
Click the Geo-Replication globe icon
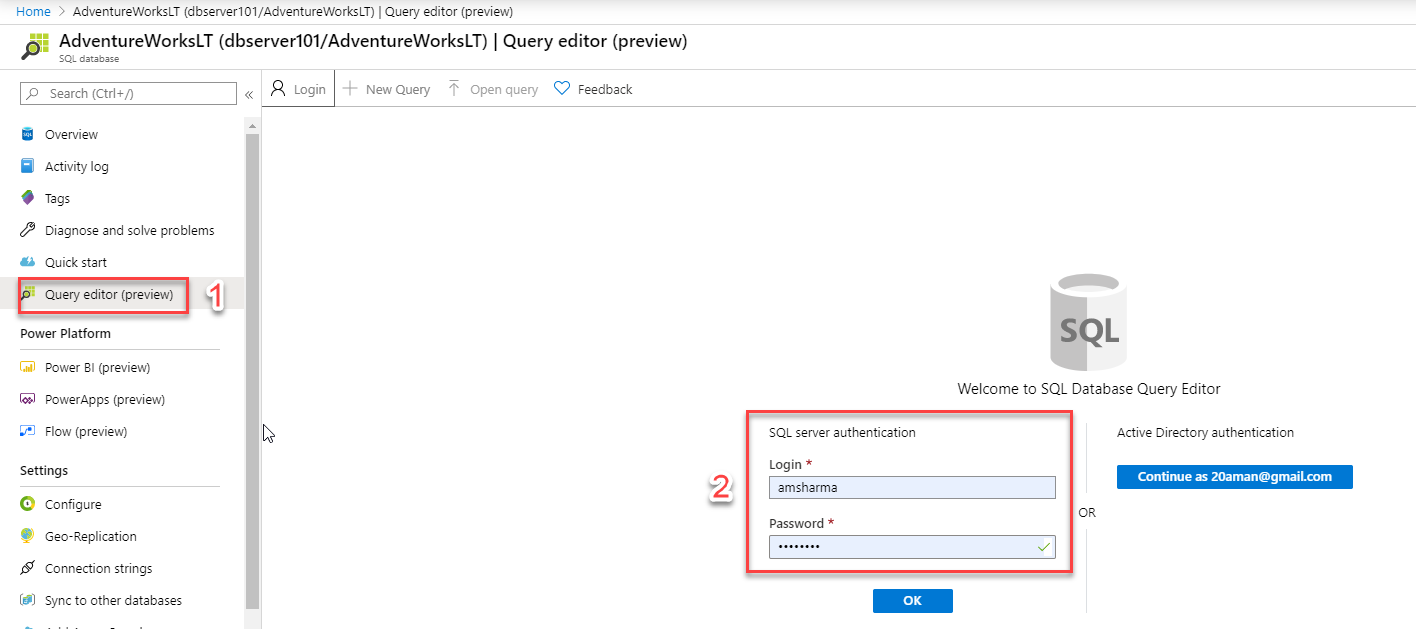tap(27, 536)
